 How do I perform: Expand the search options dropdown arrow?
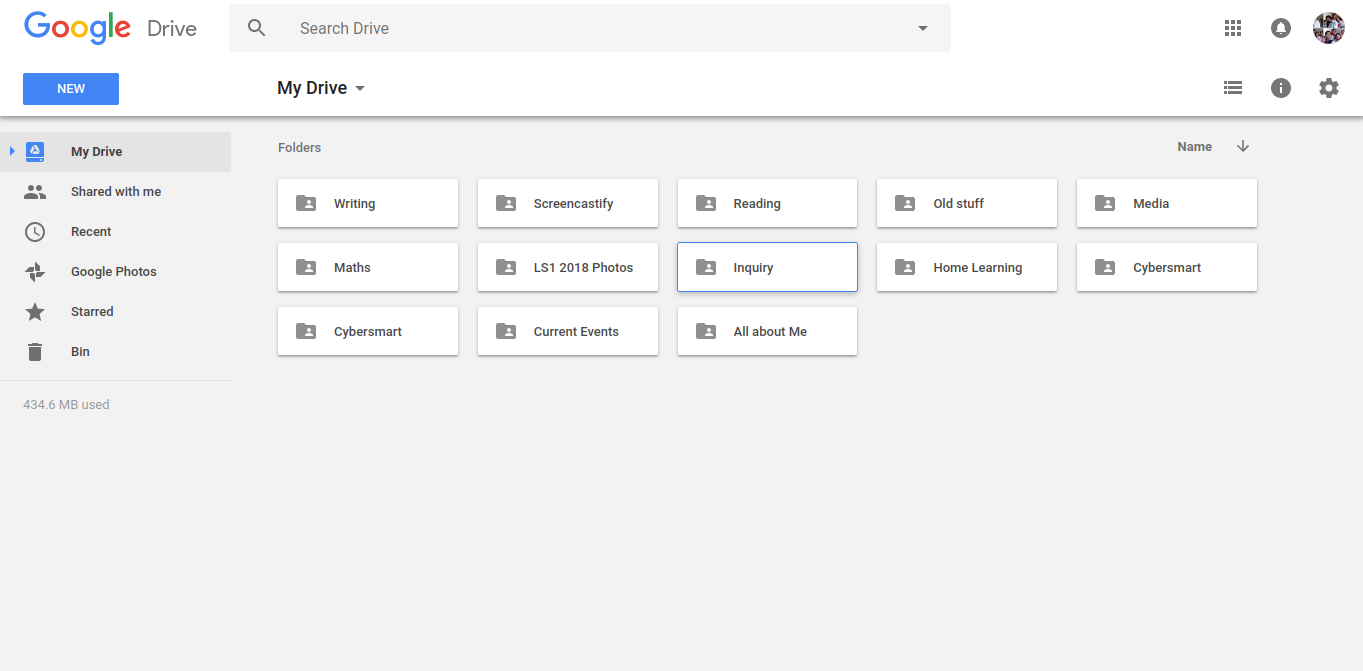tap(923, 28)
